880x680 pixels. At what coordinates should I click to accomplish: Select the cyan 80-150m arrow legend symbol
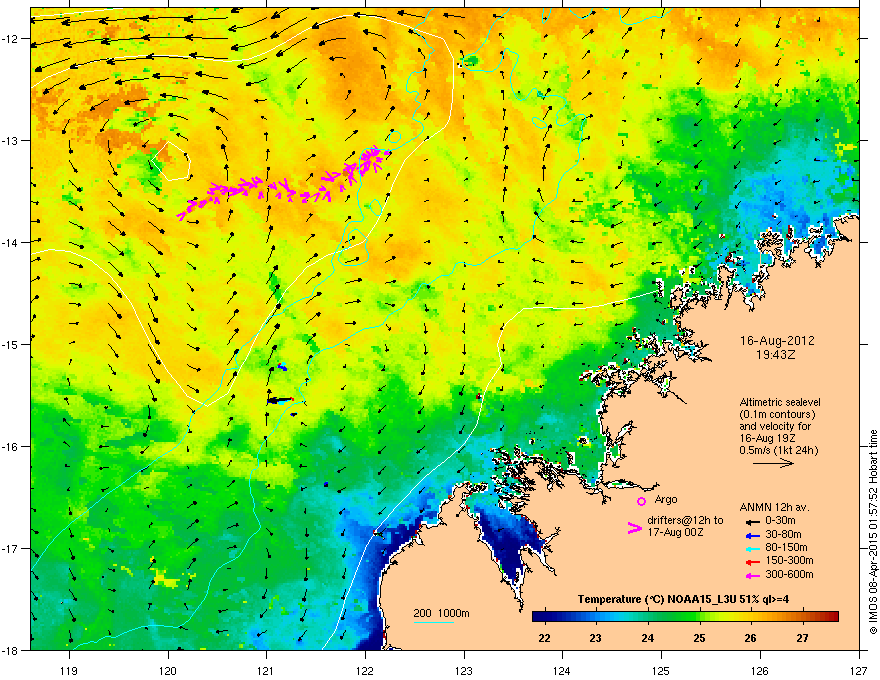753,548
